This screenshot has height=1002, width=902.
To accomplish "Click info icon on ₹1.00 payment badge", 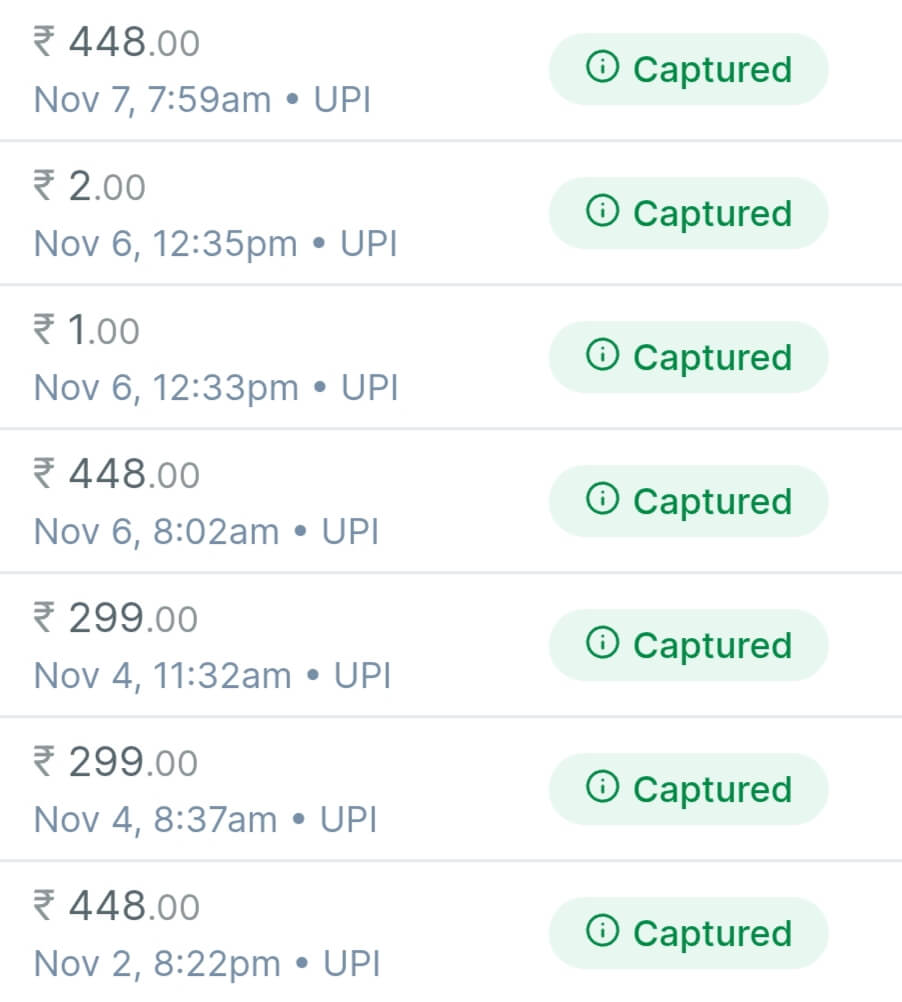I will 602,356.
